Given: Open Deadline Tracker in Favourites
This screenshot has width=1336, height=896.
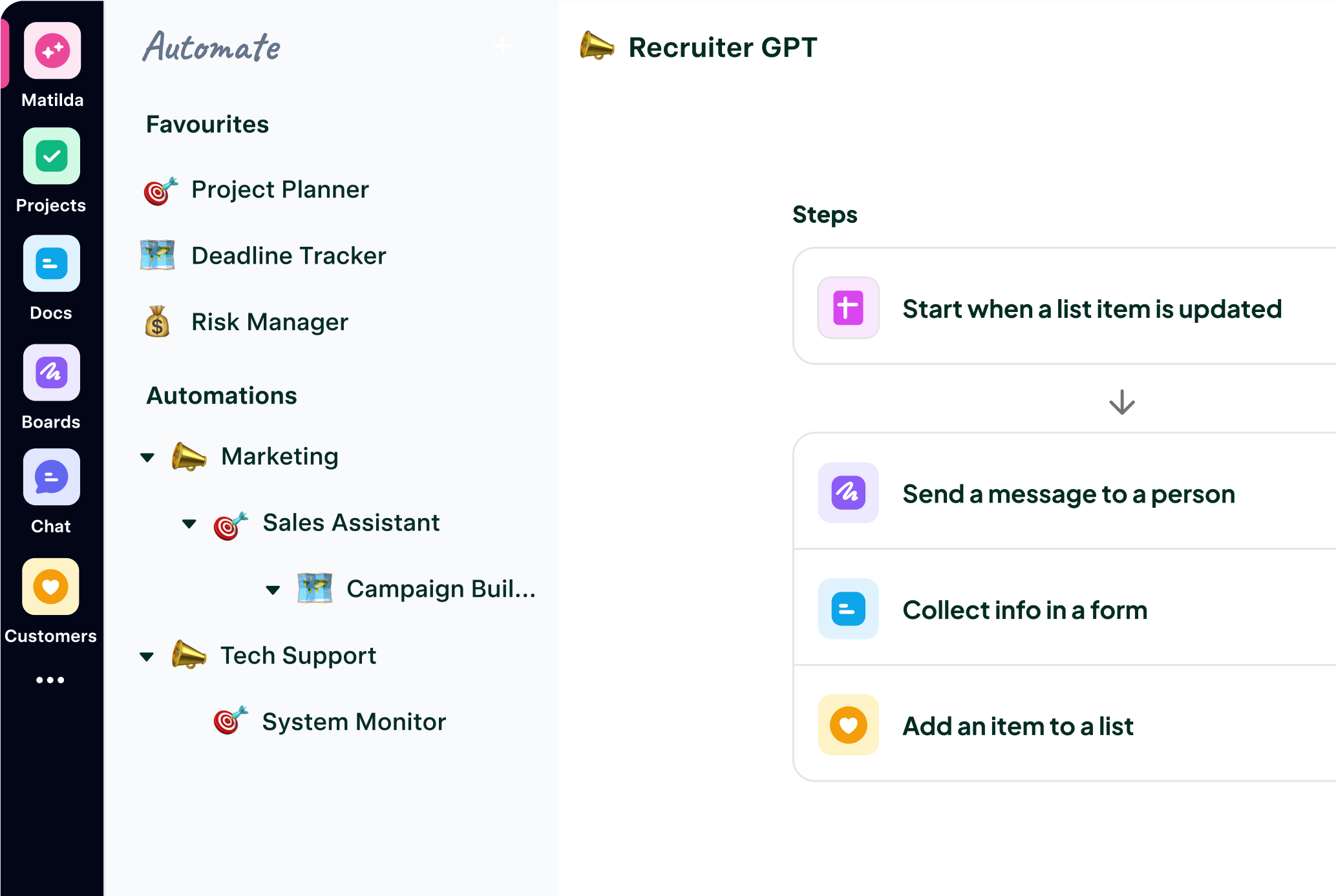Looking at the screenshot, I should point(288,256).
